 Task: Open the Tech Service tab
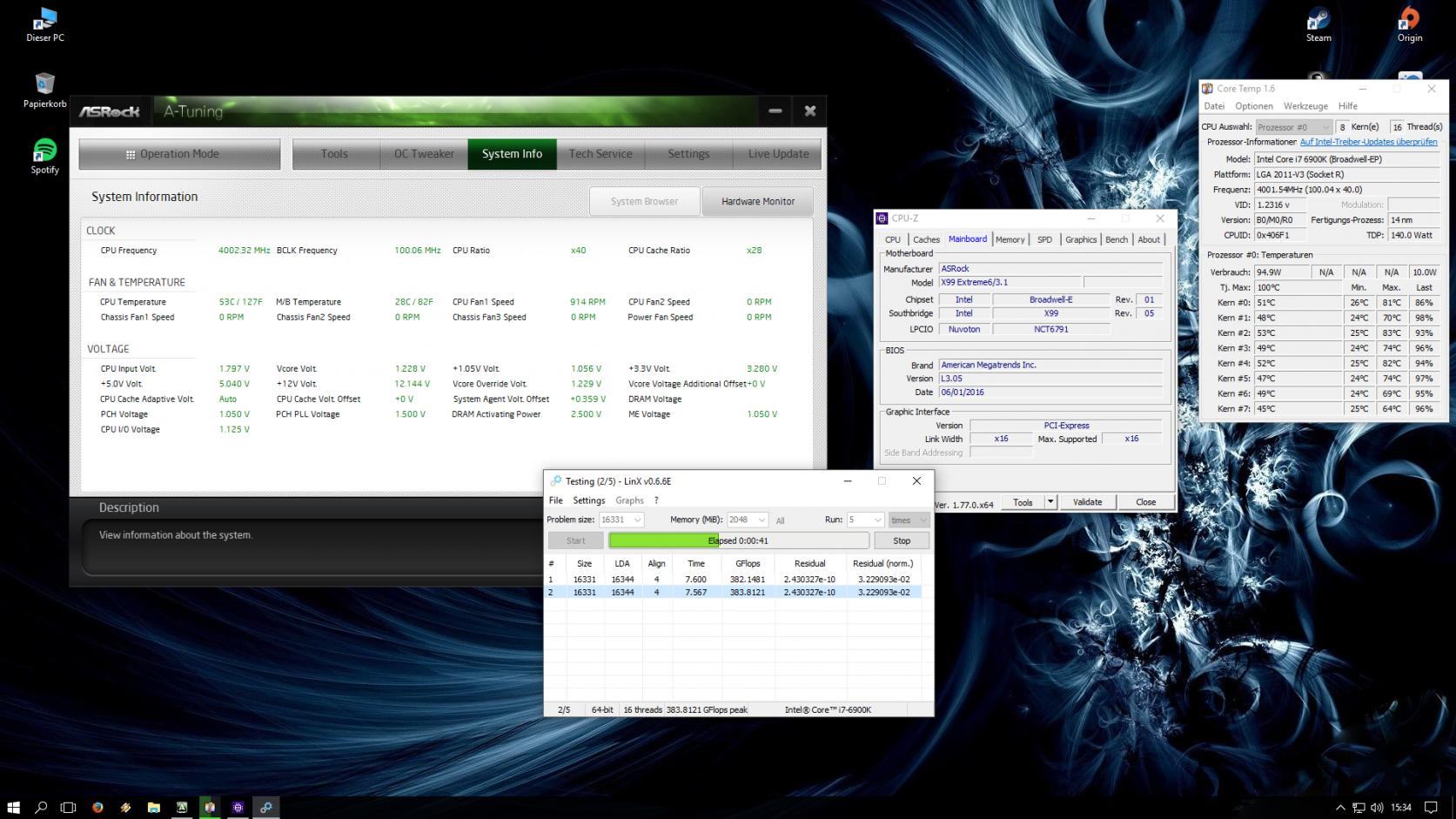tap(601, 154)
